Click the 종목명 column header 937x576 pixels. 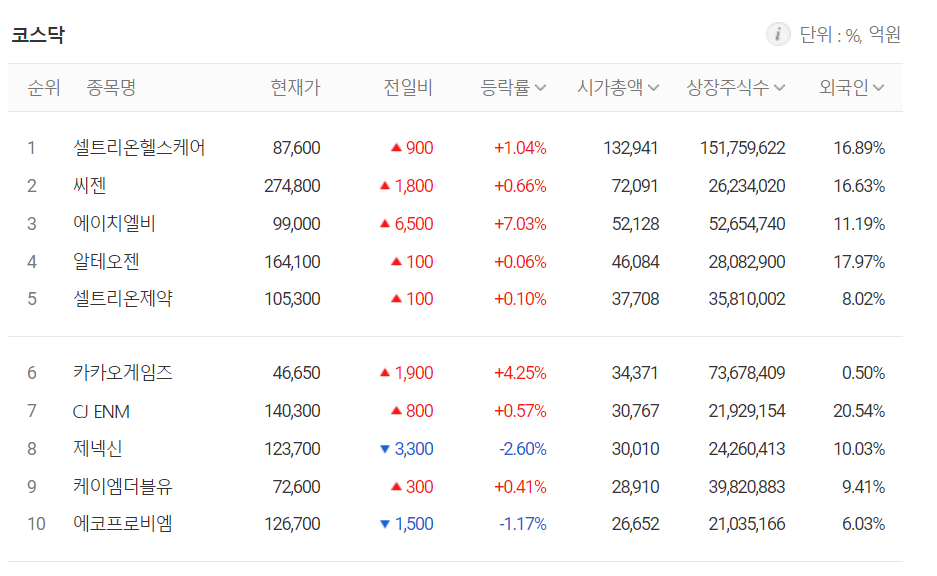111,88
